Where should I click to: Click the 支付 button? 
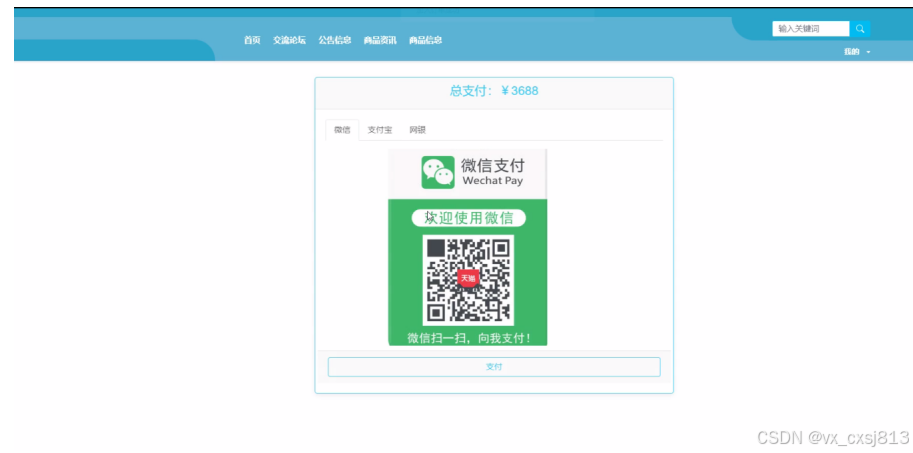coord(494,367)
